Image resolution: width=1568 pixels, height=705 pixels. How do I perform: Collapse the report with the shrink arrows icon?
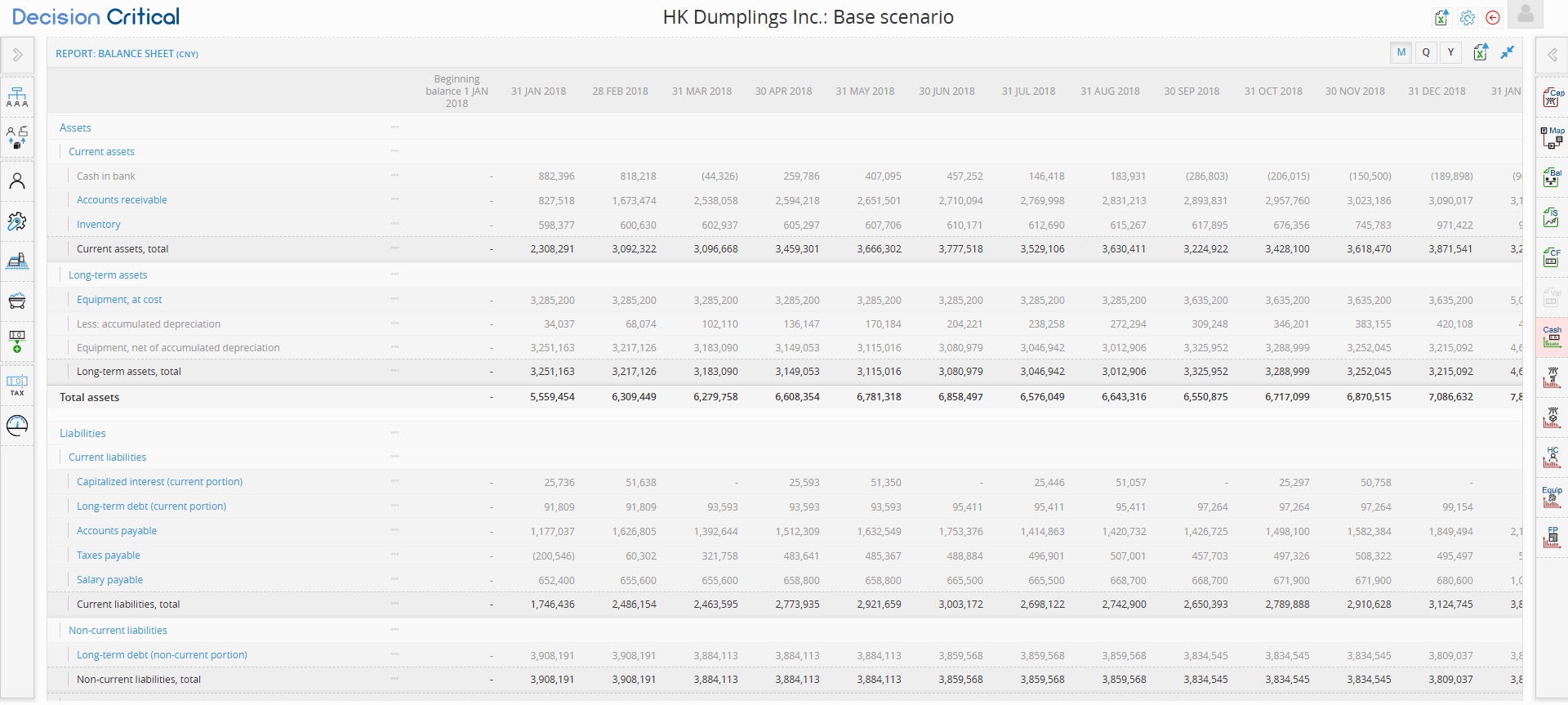[x=1508, y=51]
